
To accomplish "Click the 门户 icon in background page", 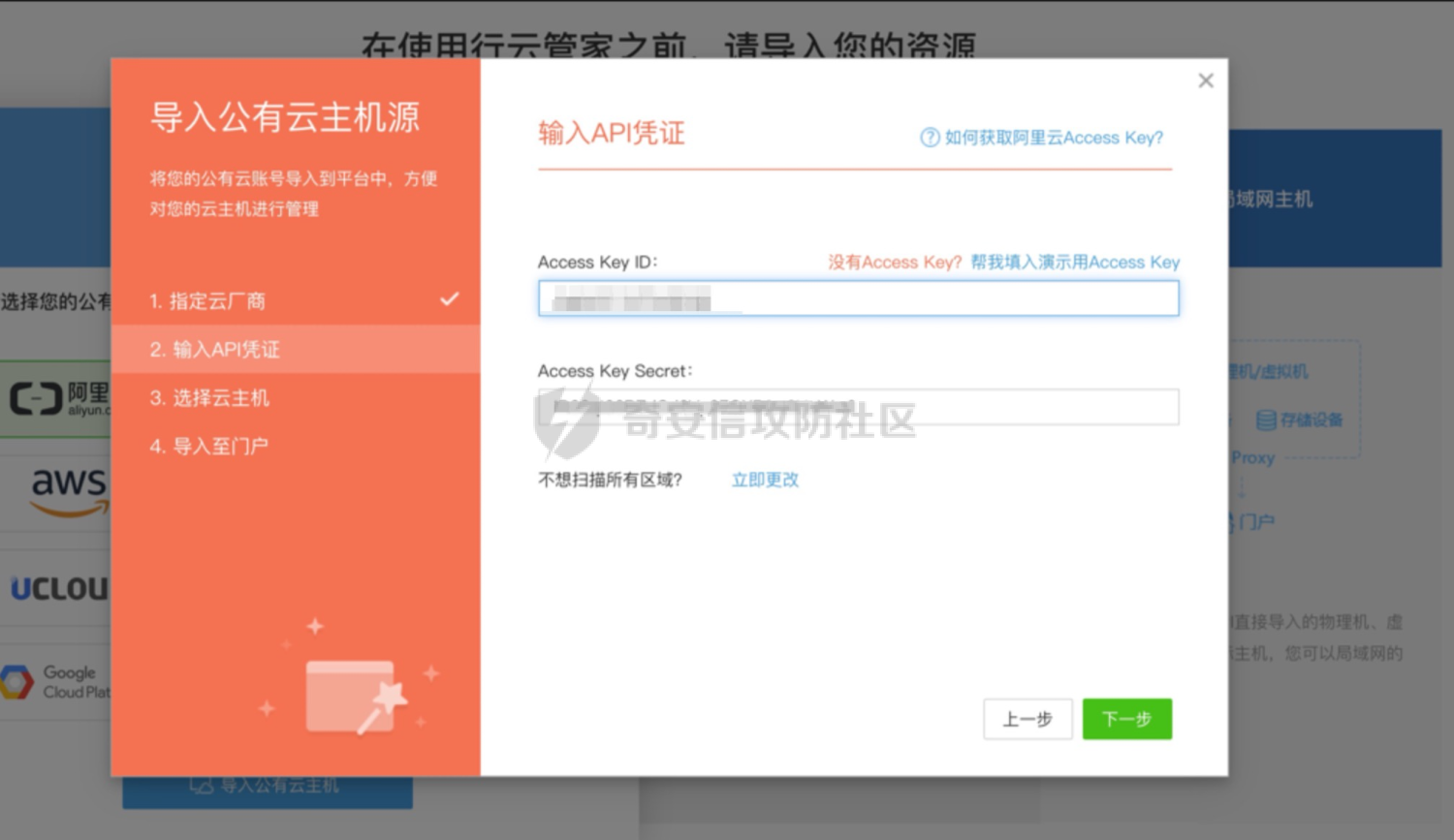I will [1233, 522].
